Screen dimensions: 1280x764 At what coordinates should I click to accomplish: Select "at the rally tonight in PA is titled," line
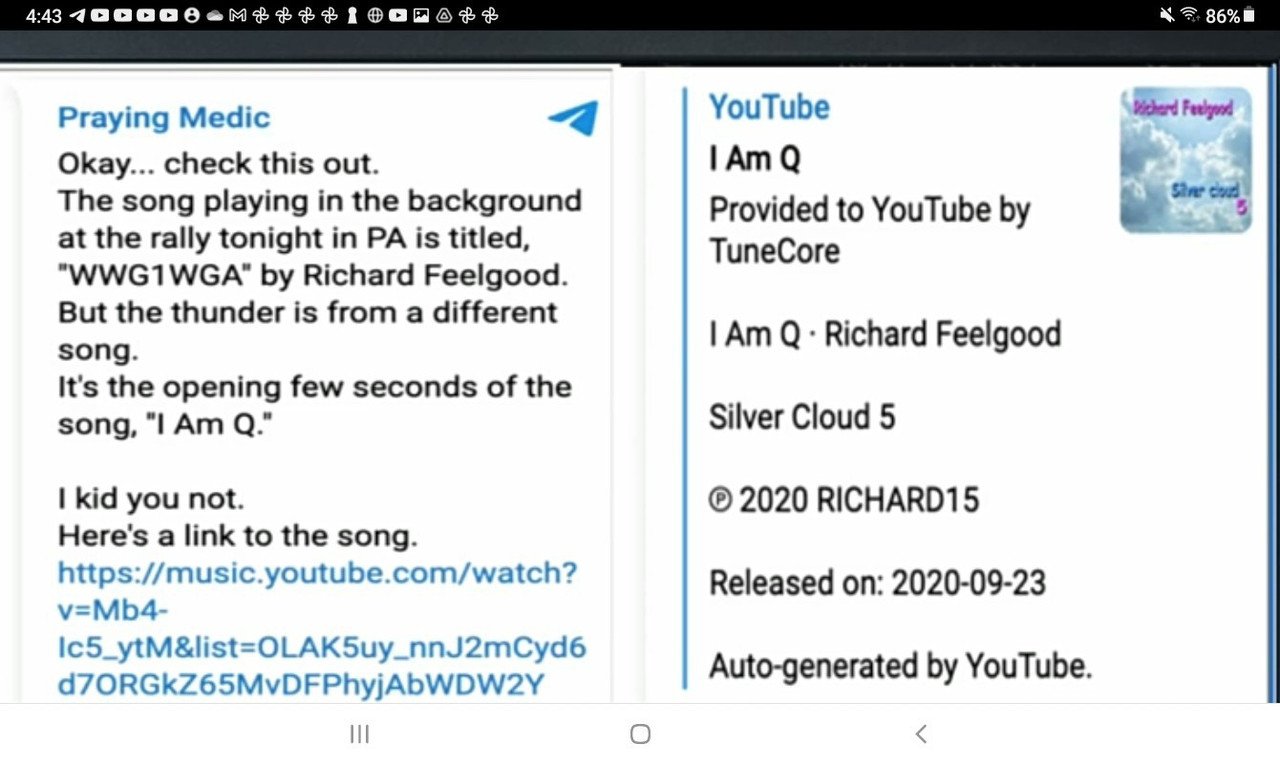(x=291, y=238)
